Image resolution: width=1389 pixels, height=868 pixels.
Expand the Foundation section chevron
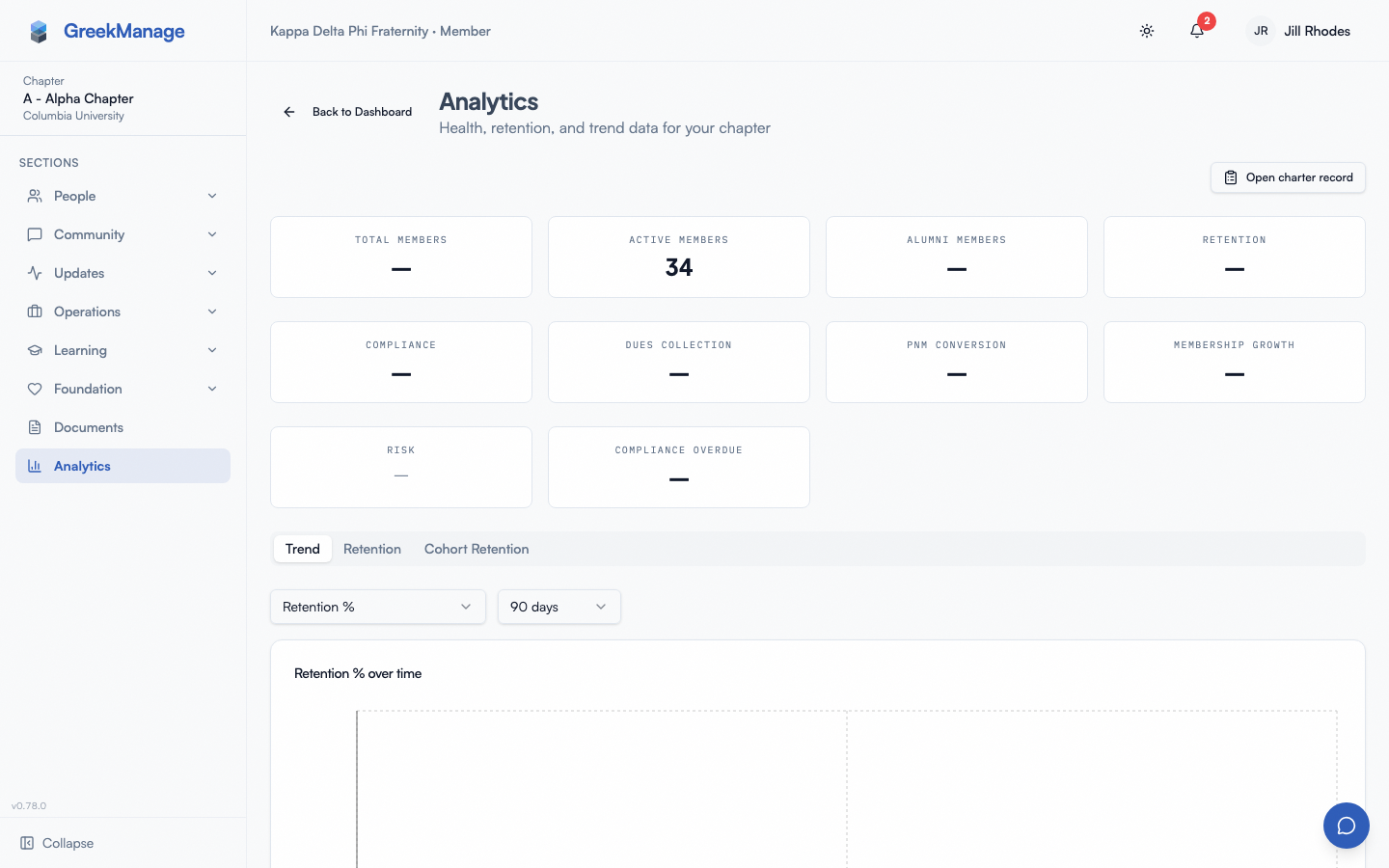coord(212,389)
